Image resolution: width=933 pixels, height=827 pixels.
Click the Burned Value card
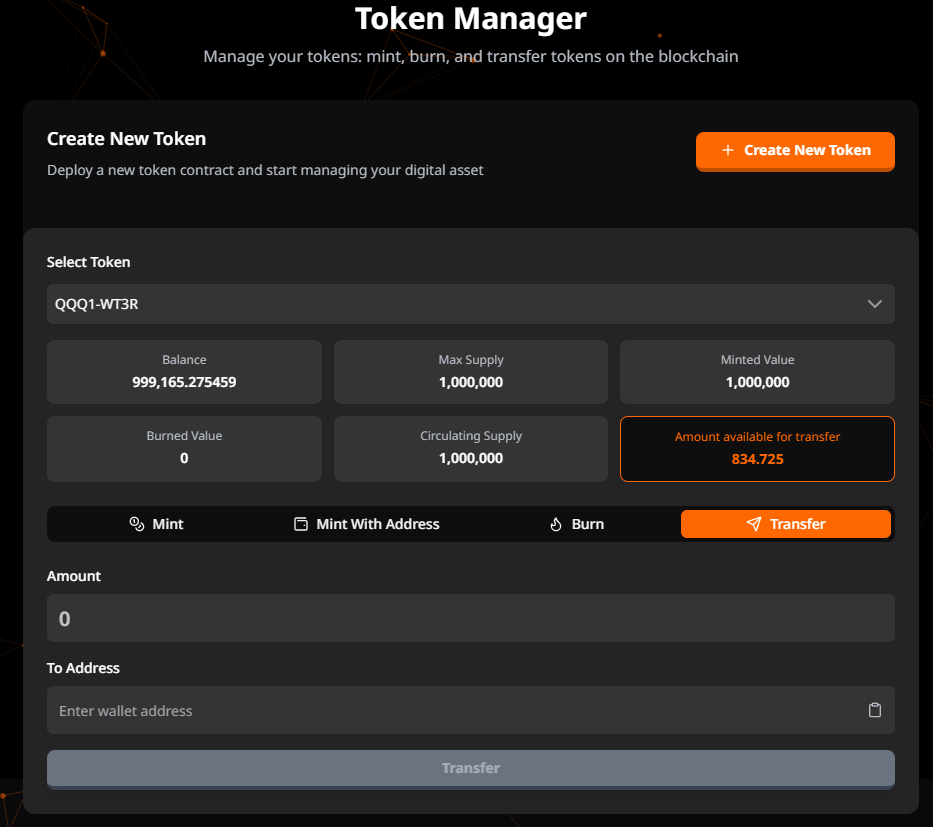(x=184, y=449)
